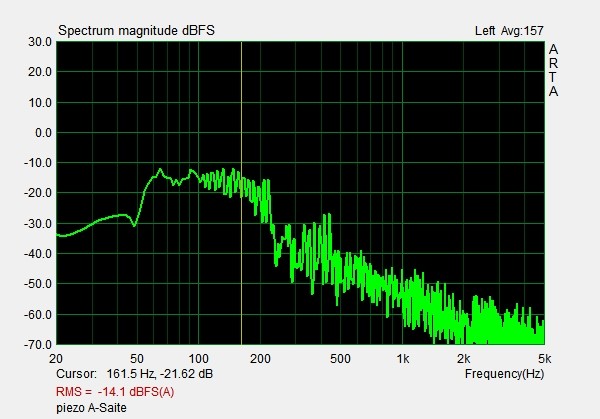The image size is (600, 419).
Task: Click the 0.0 y-axis label
Action: point(43,133)
